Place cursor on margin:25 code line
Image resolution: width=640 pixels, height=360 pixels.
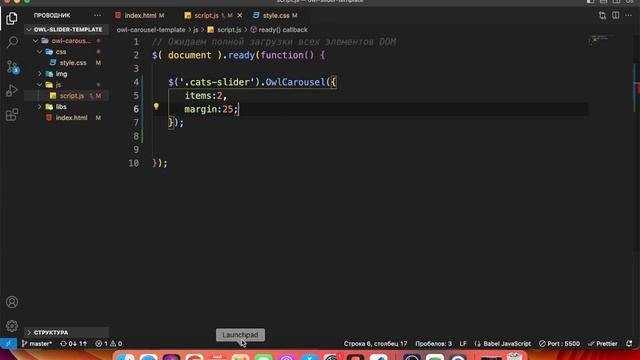(211, 109)
